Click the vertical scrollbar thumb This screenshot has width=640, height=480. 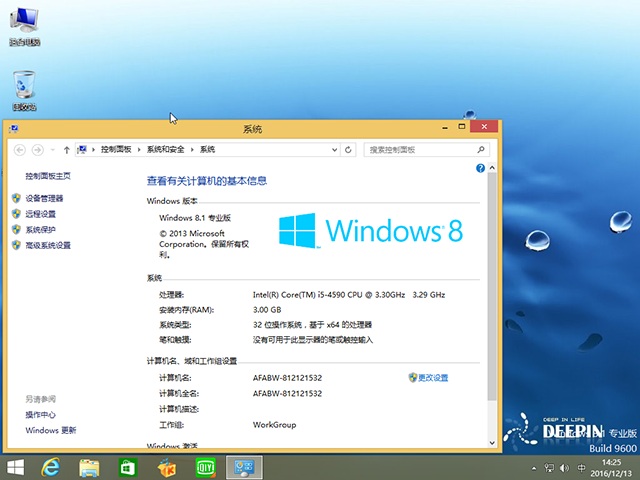point(492,287)
